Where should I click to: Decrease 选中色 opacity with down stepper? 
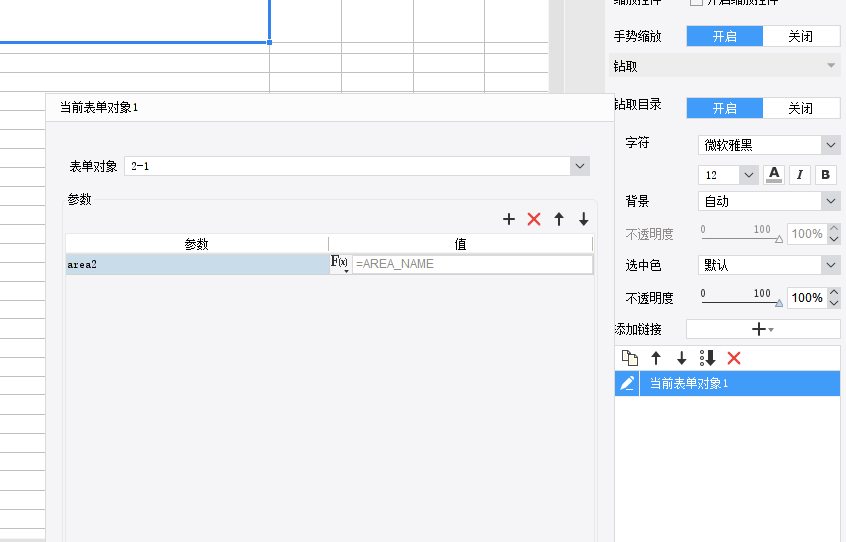click(834, 303)
